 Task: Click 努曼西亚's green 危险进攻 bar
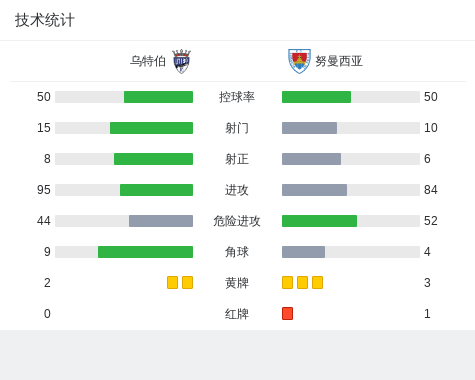pyautogui.click(x=319, y=221)
